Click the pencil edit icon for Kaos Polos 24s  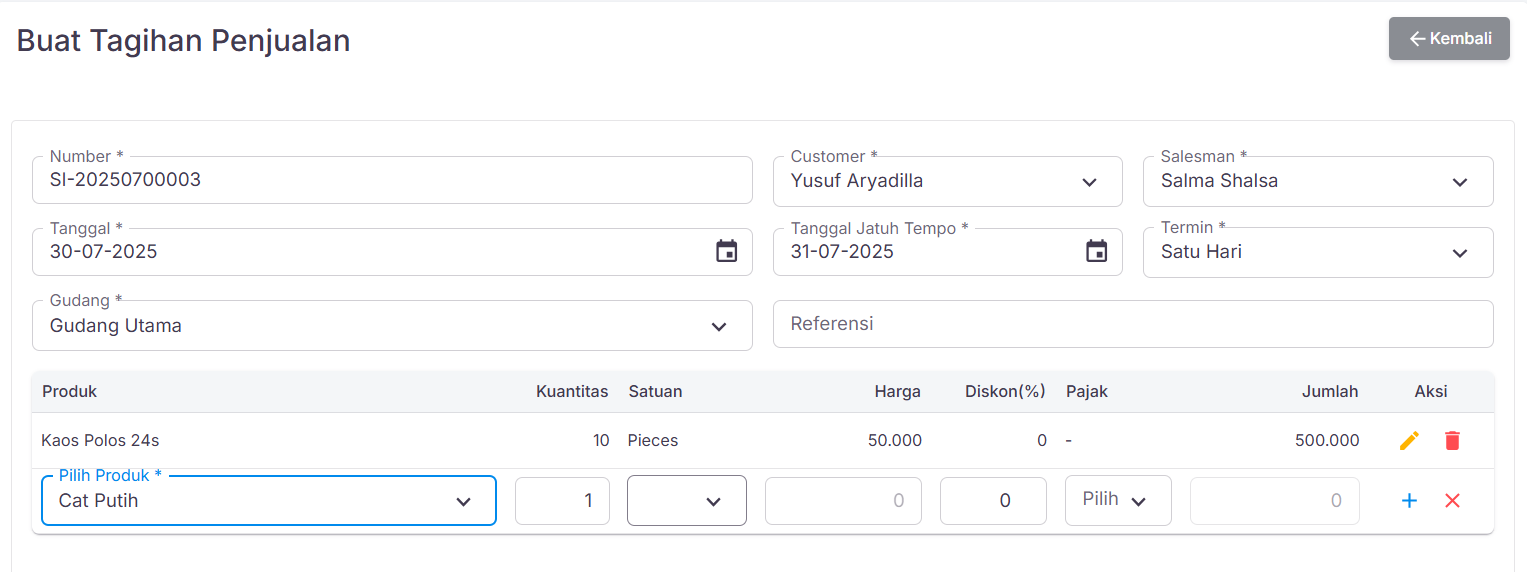tap(1409, 441)
